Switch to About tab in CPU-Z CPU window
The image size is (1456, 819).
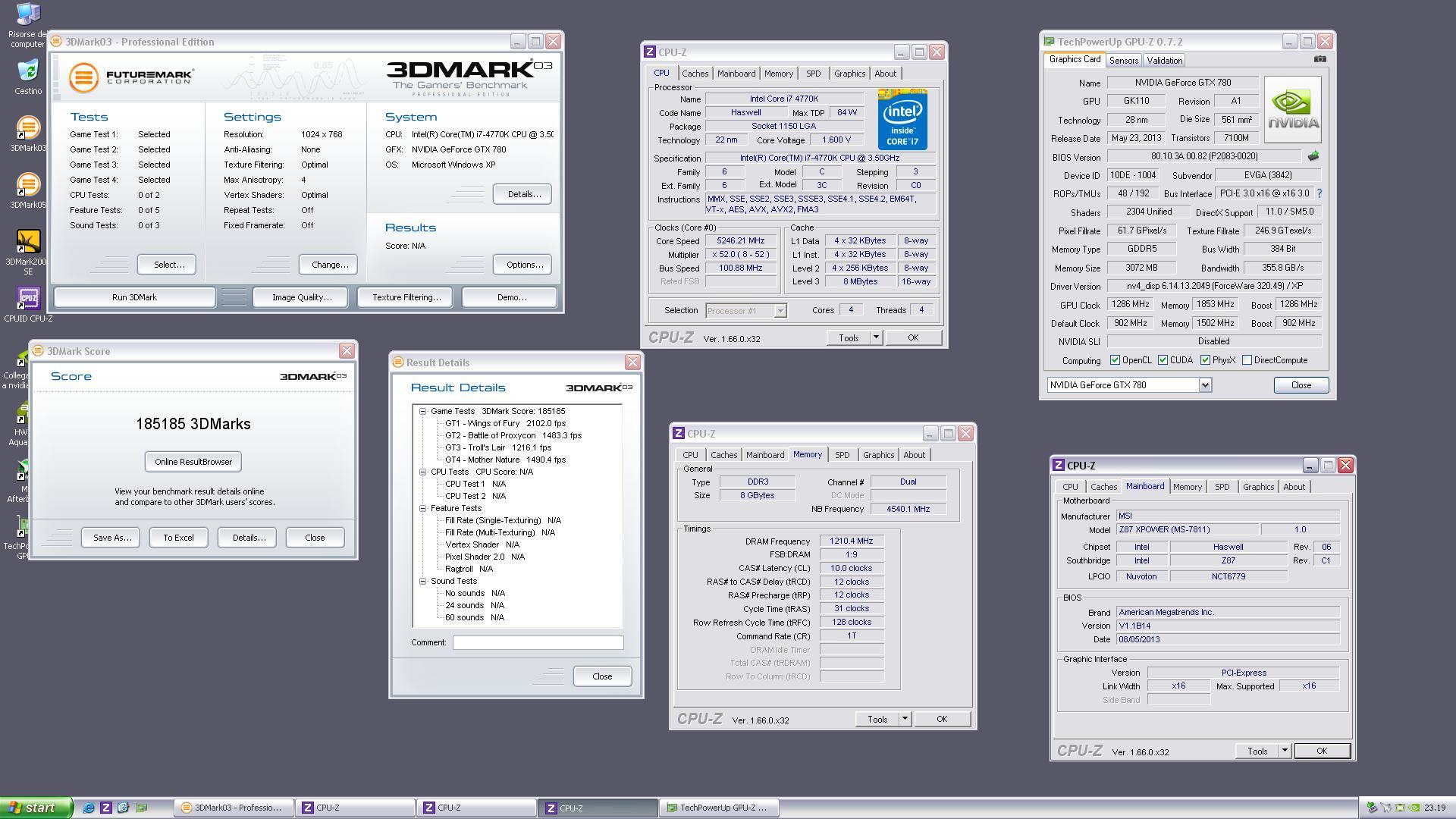point(885,74)
